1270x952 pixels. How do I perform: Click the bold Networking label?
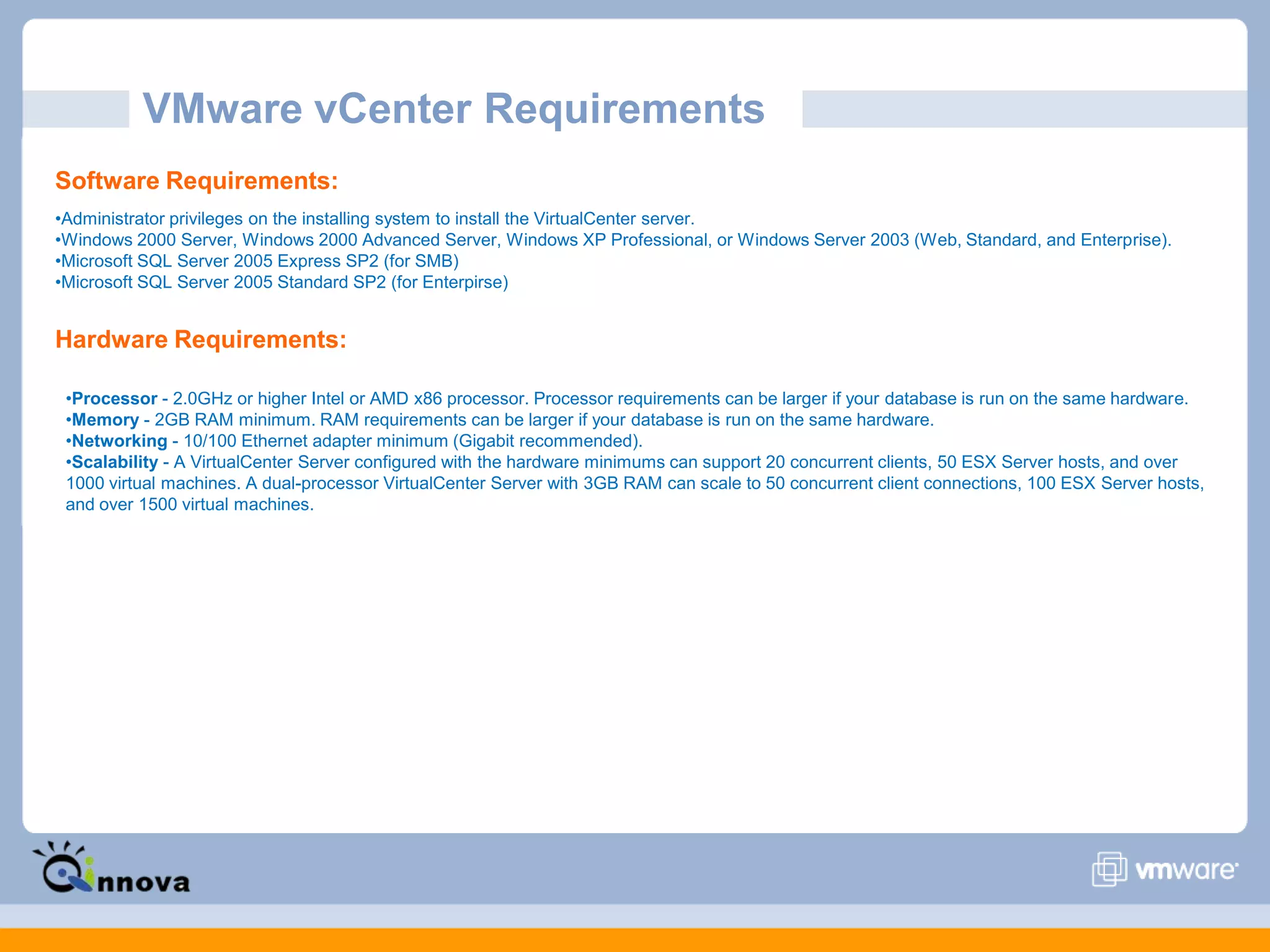click(120, 441)
